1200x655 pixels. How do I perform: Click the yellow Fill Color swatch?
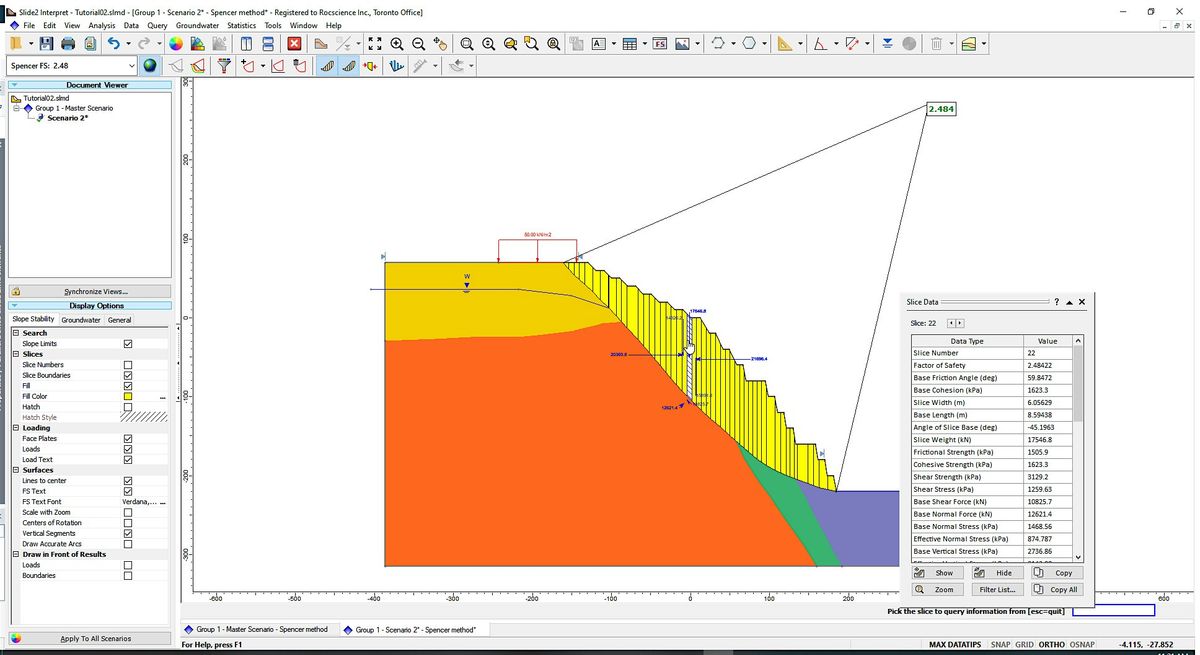click(x=127, y=397)
